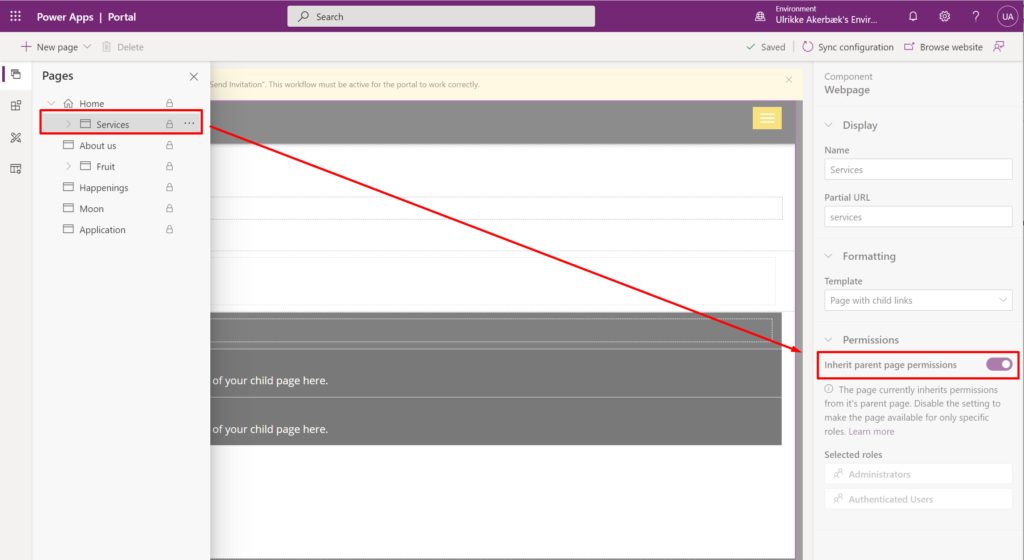Select the Fruit page
This screenshot has height=560, width=1024.
105,166
